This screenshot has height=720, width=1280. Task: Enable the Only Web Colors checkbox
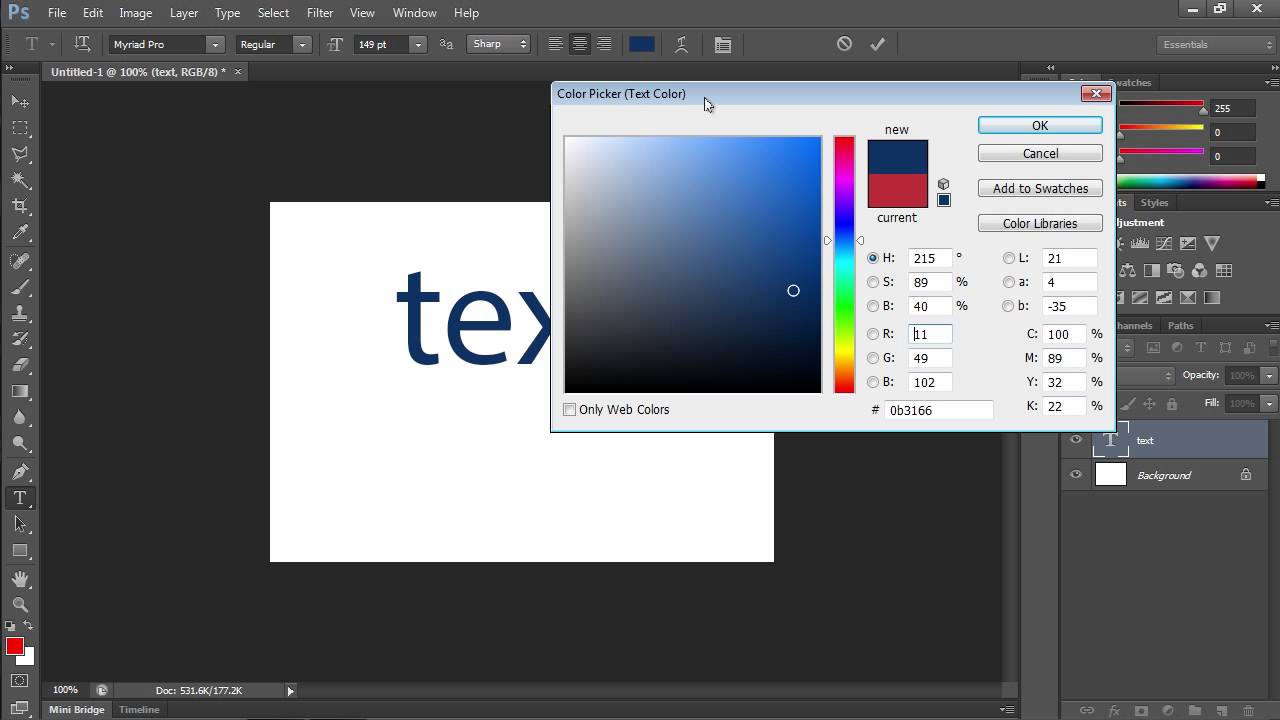pyautogui.click(x=570, y=410)
